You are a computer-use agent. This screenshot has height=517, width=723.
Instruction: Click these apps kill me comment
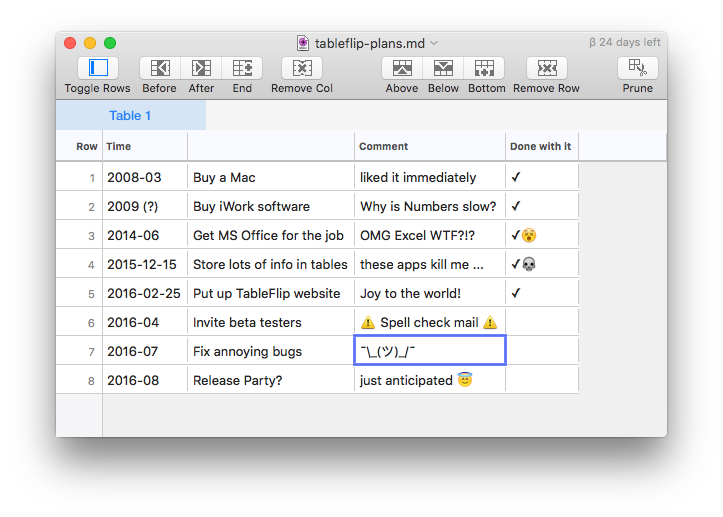click(x=430, y=265)
